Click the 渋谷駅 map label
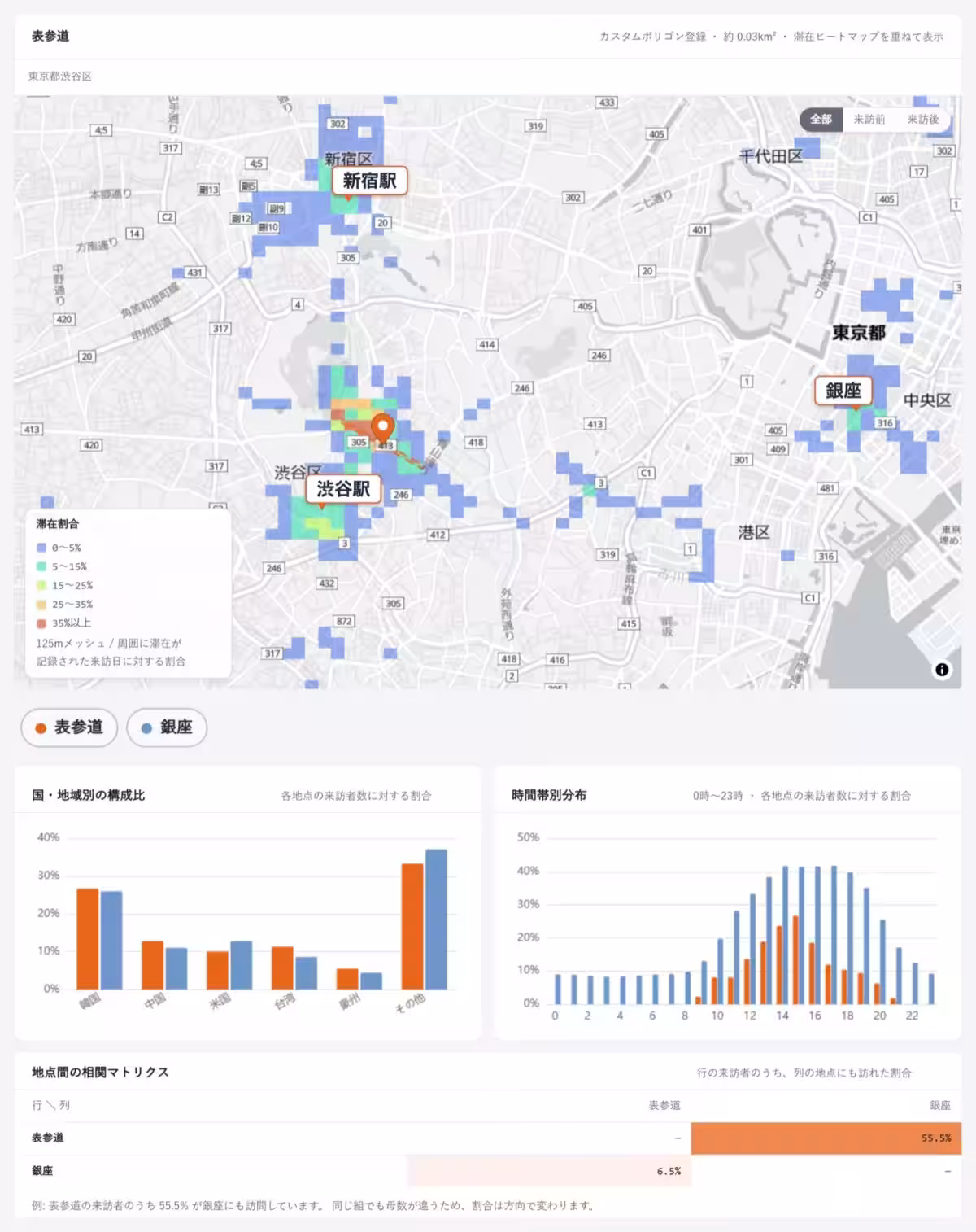976x1232 pixels. tap(343, 489)
